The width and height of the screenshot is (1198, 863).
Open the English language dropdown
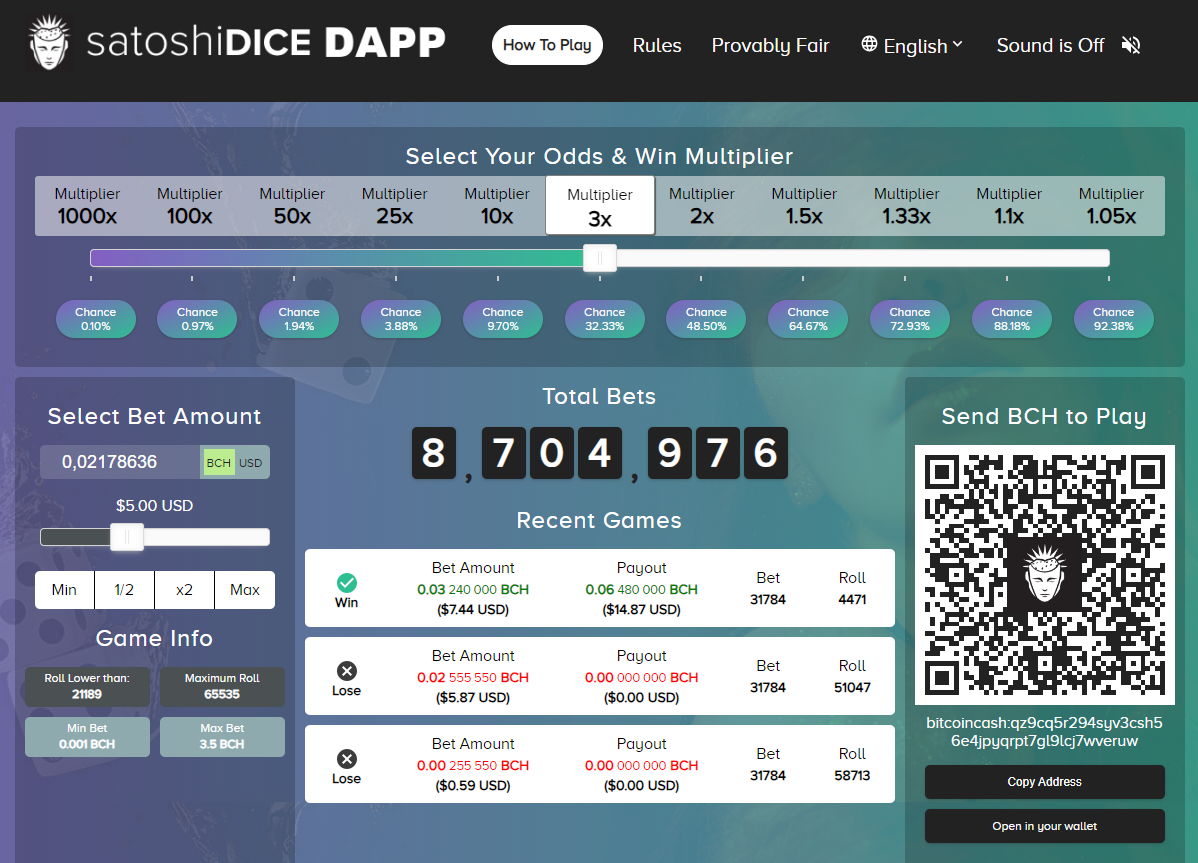coord(912,46)
